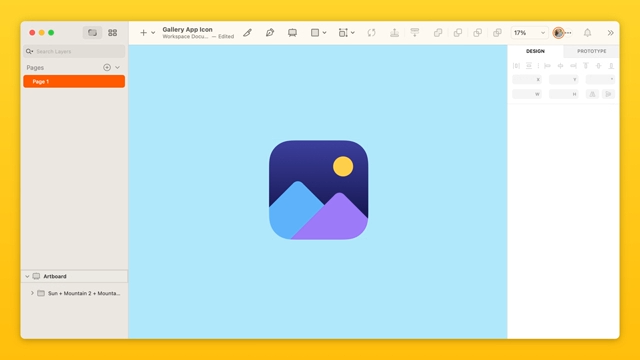Click the W width field
The height and width of the screenshot is (360, 640).
click(527, 94)
